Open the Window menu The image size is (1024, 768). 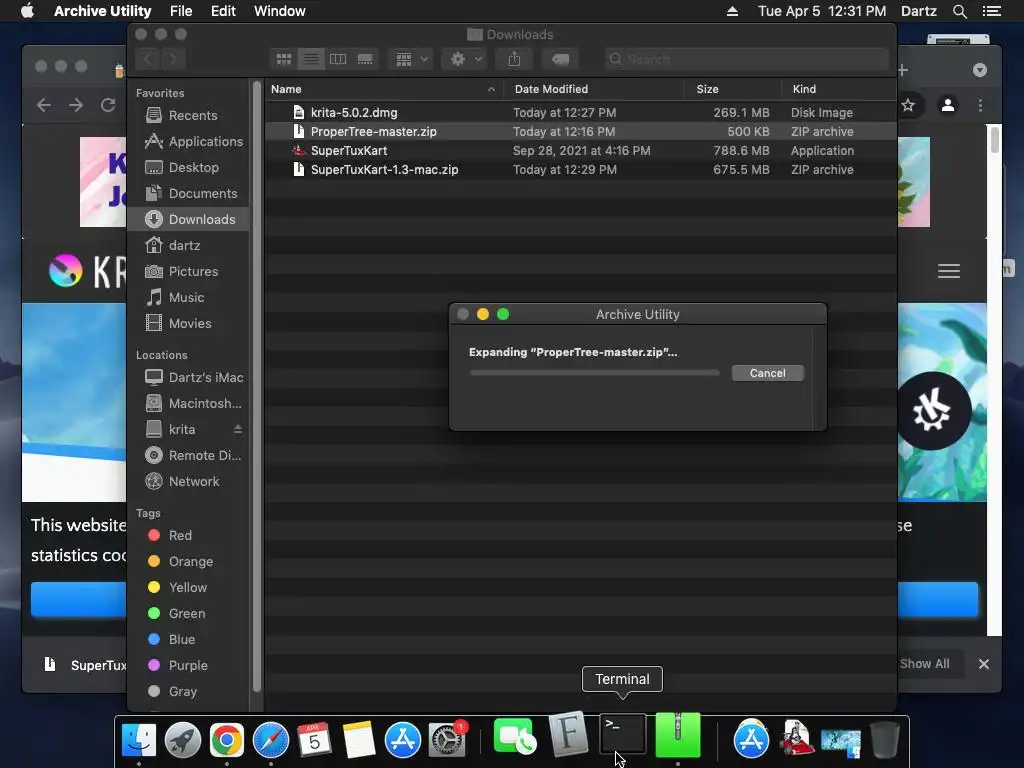pyautogui.click(x=280, y=11)
